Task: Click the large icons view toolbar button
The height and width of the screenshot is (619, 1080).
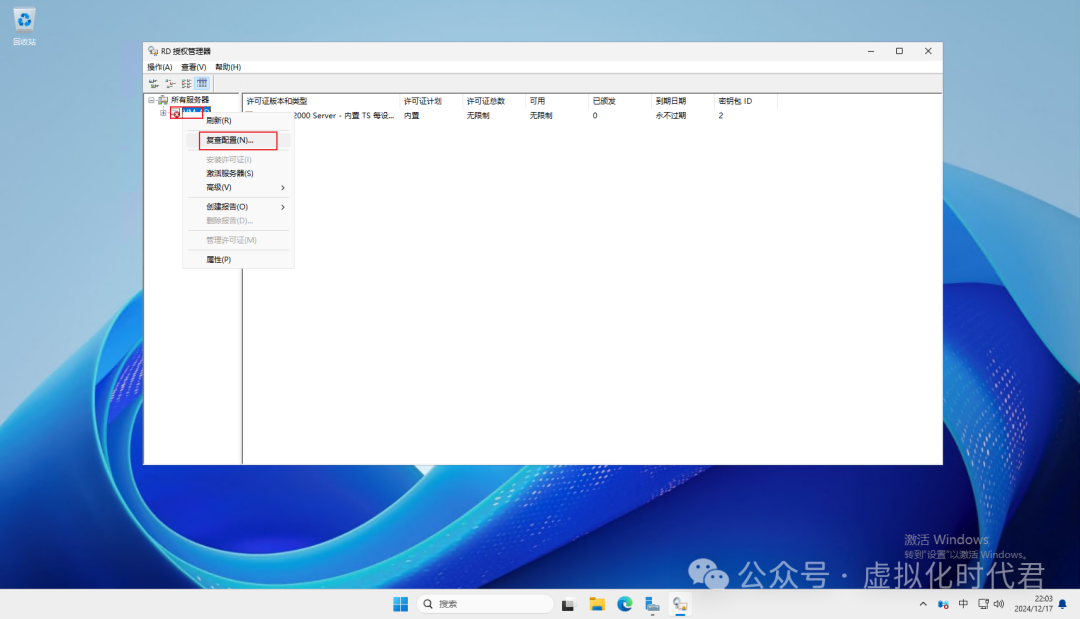Action: (x=154, y=83)
